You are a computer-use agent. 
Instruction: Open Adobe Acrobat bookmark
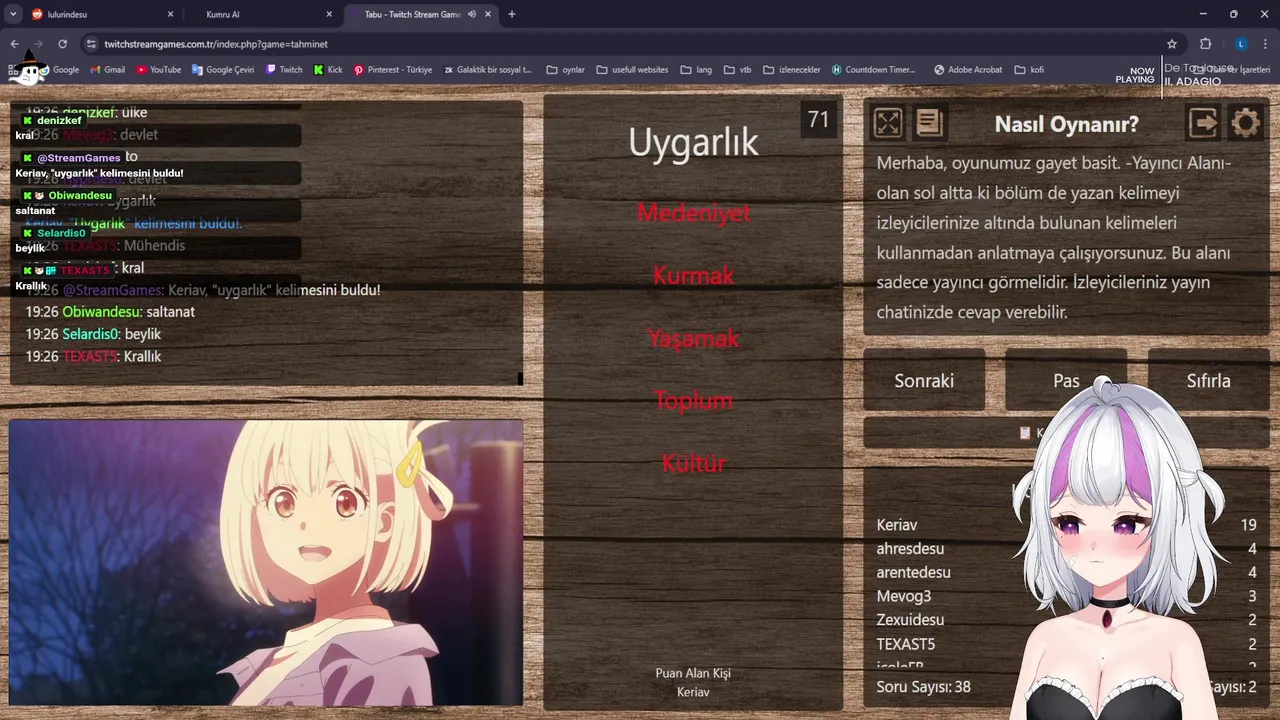point(968,70)
